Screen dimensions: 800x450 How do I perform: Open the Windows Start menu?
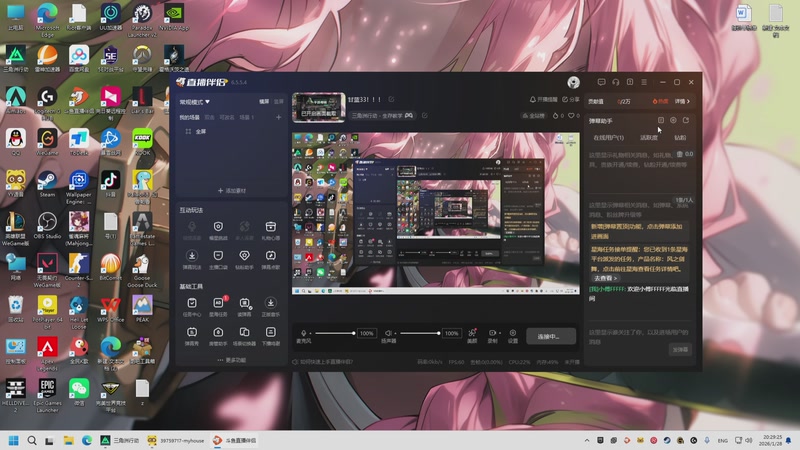14,440
